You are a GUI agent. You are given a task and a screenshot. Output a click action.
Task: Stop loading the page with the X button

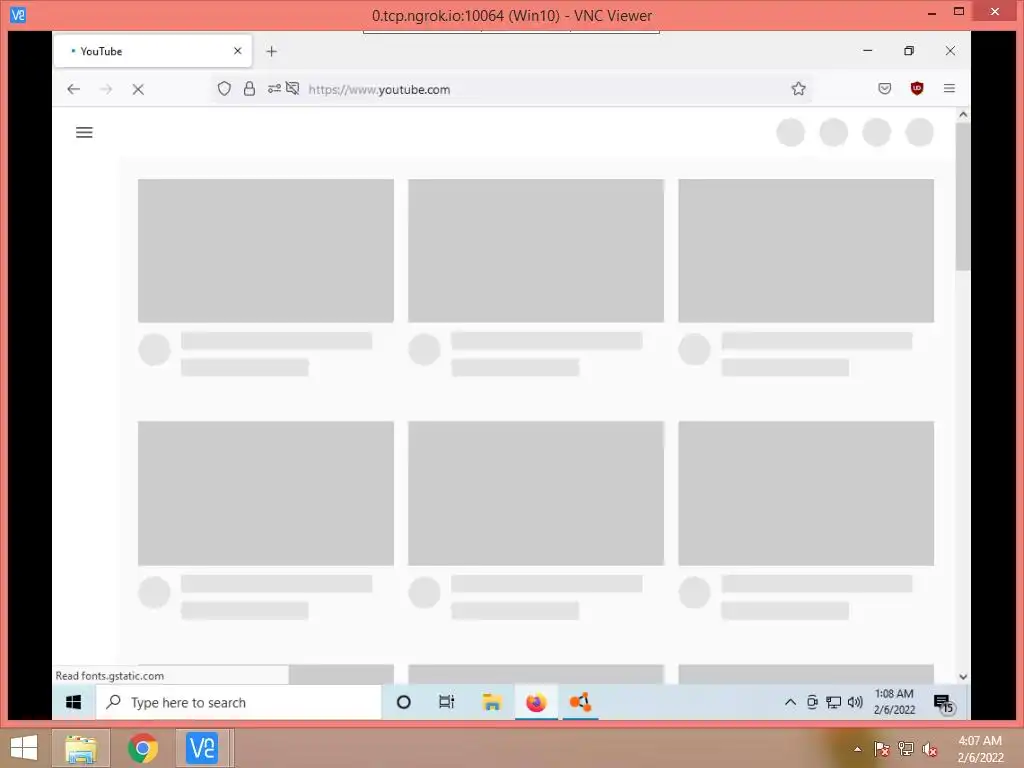click(138, 89)
